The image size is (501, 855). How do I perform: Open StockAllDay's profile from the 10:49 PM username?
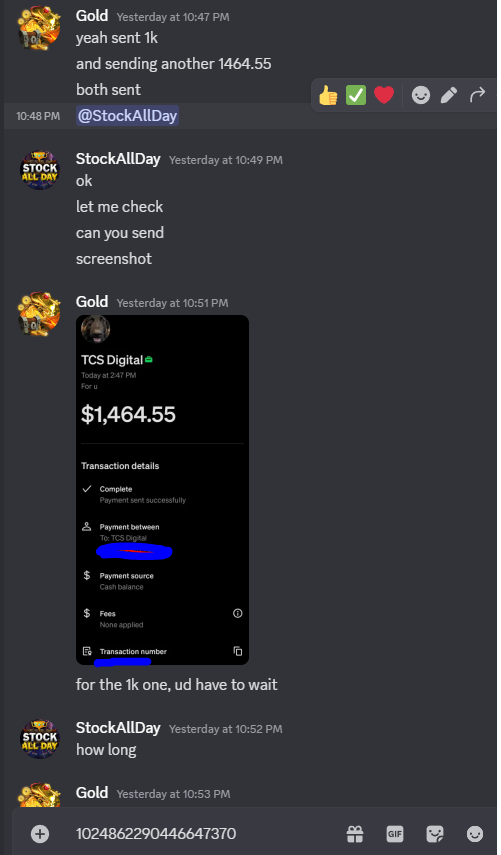[118, 159]
